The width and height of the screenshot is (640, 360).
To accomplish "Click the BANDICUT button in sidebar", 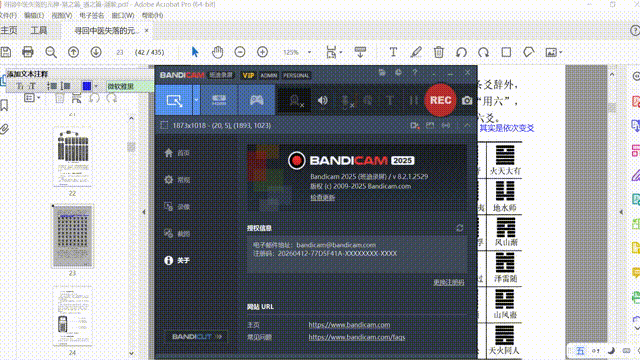I will [x=196, y=337].
